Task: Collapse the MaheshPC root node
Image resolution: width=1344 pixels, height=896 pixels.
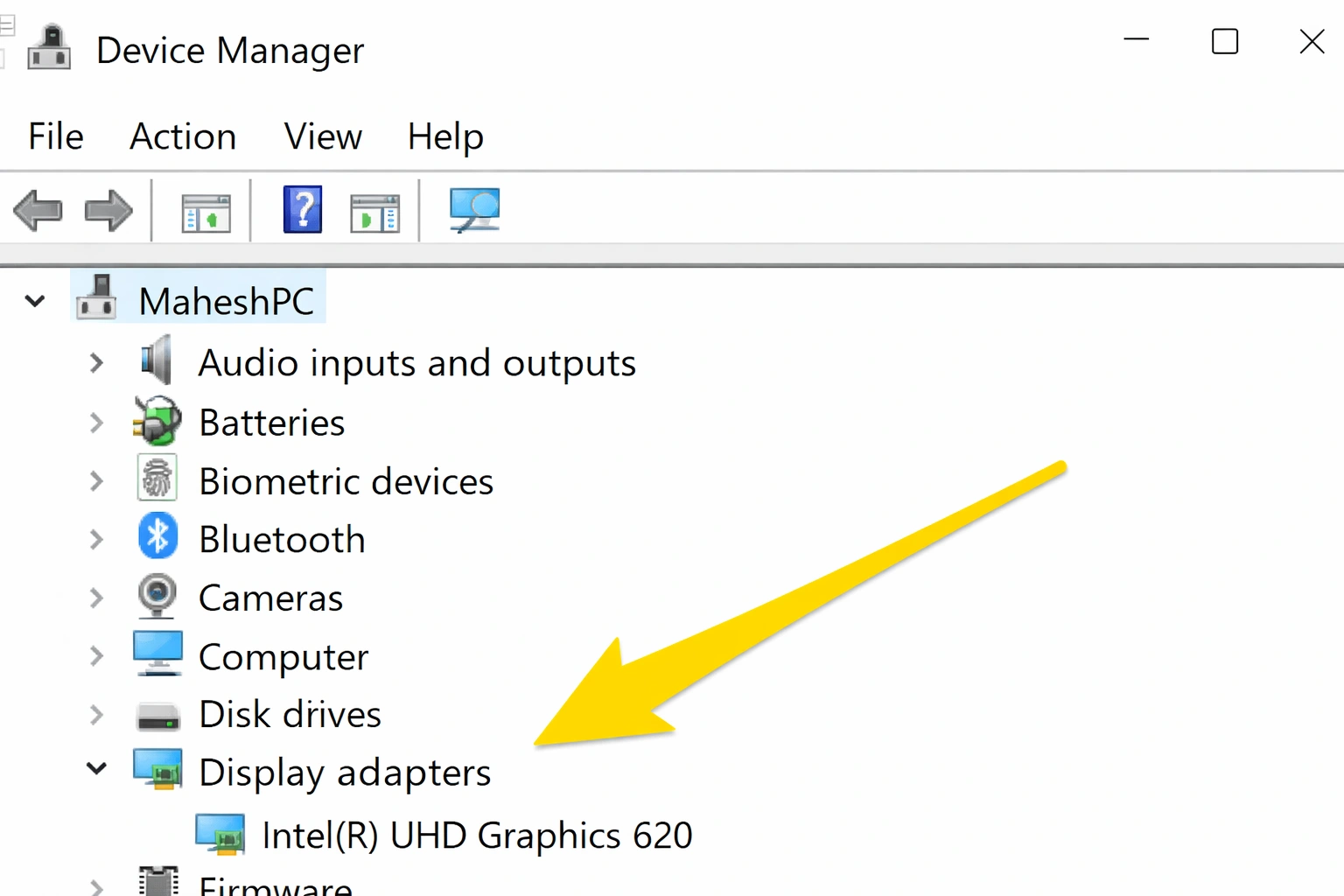Action: [x=35, y=301]
